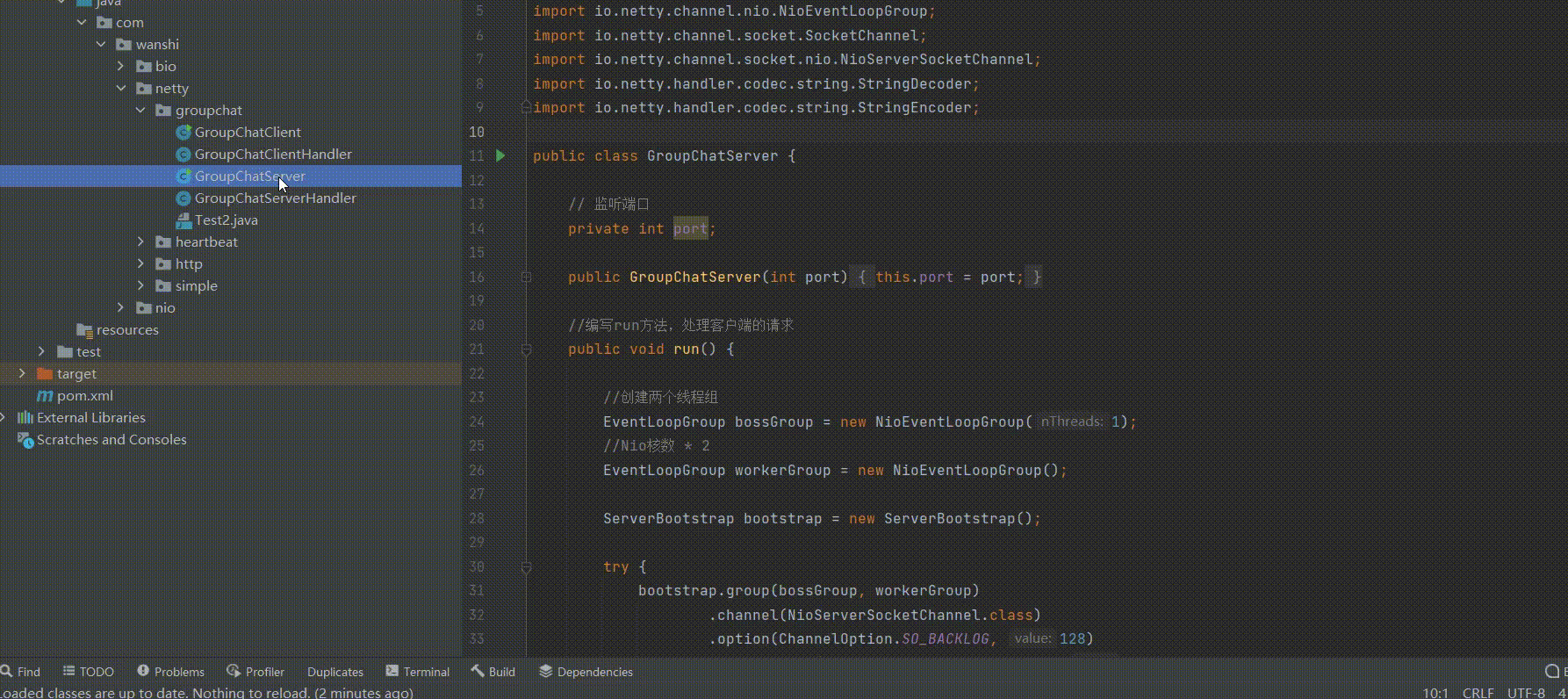Expand the nio package

(x=121, y=307)
